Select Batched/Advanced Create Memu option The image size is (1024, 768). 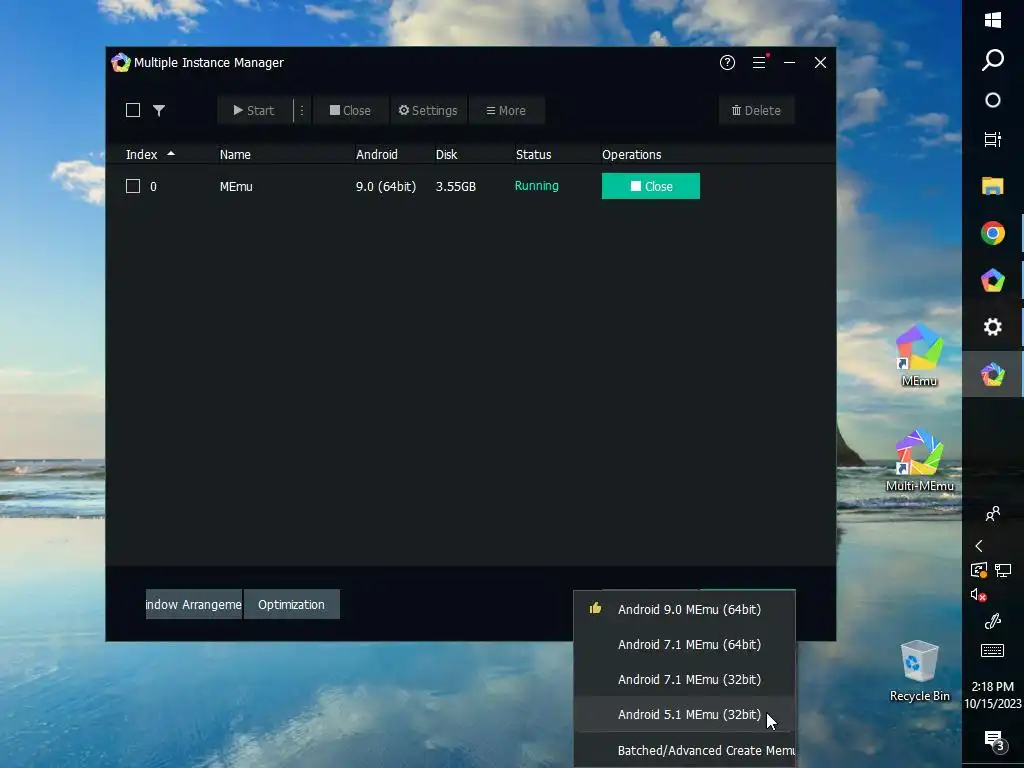coord(684,750)
